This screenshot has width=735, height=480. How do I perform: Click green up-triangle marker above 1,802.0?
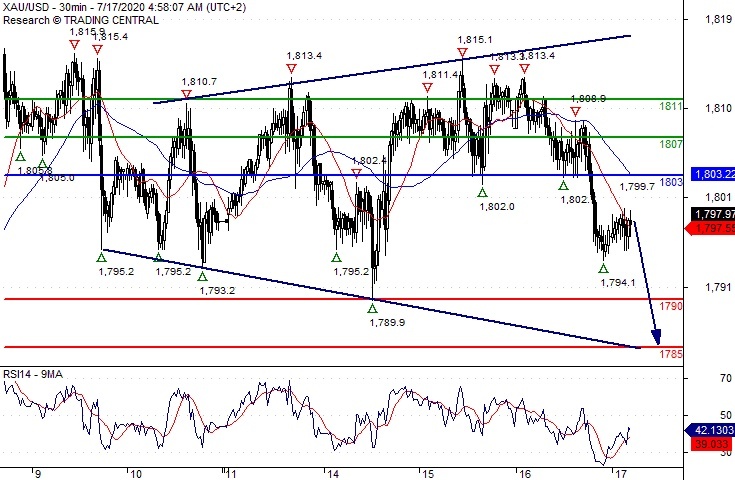click(x=482, y=192)
